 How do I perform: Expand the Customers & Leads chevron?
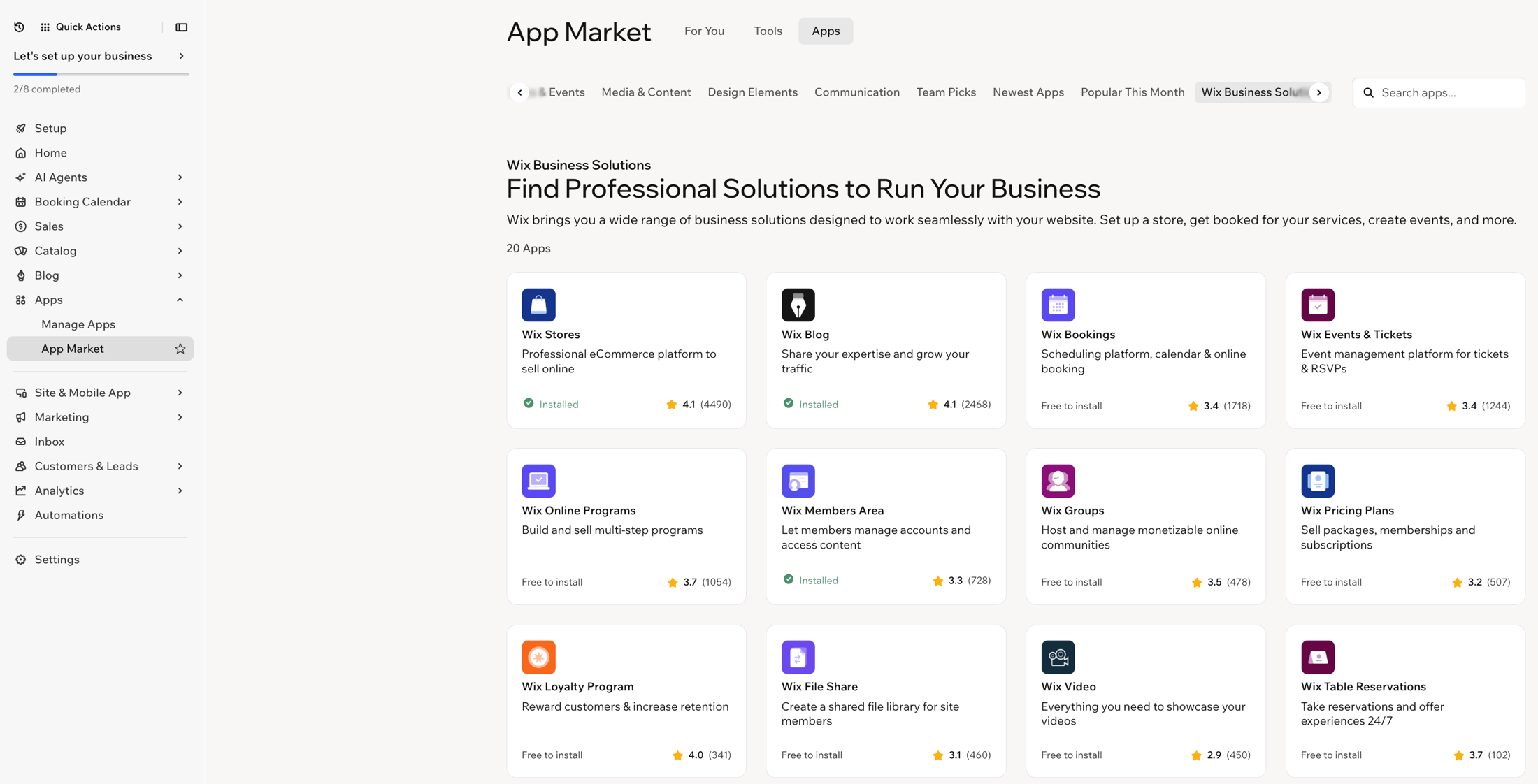180,466
